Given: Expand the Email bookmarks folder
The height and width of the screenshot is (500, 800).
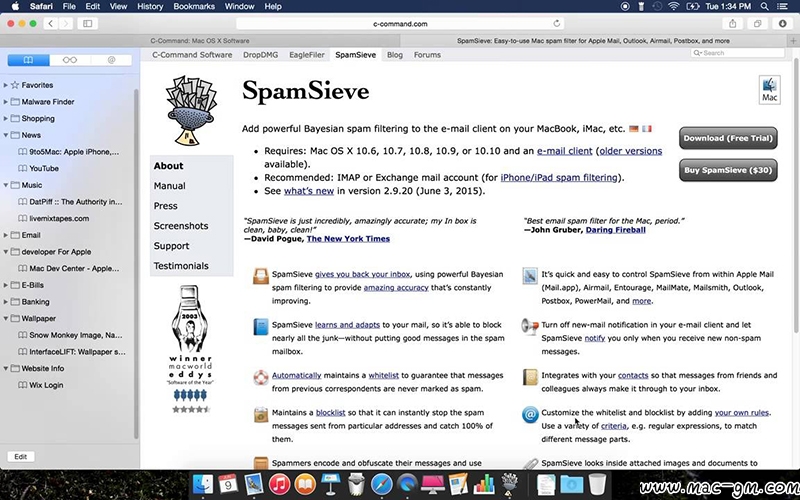Looking at the screenshot, I should point(6,235).
